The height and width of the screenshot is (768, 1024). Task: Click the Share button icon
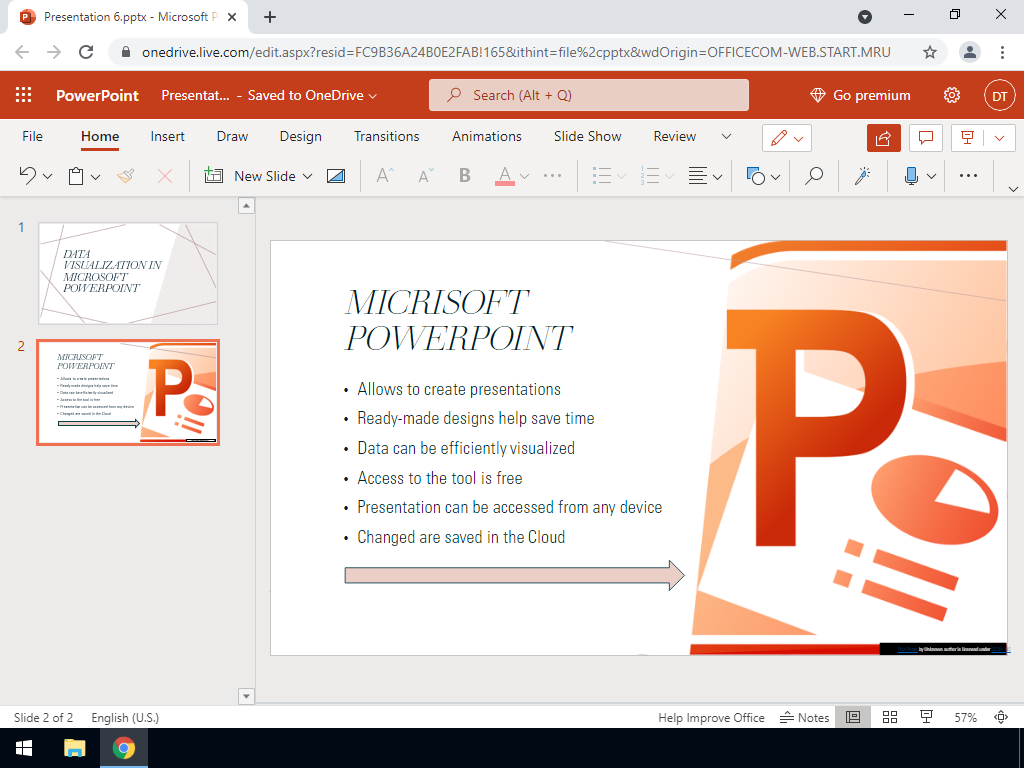click(x=884, y=137)
